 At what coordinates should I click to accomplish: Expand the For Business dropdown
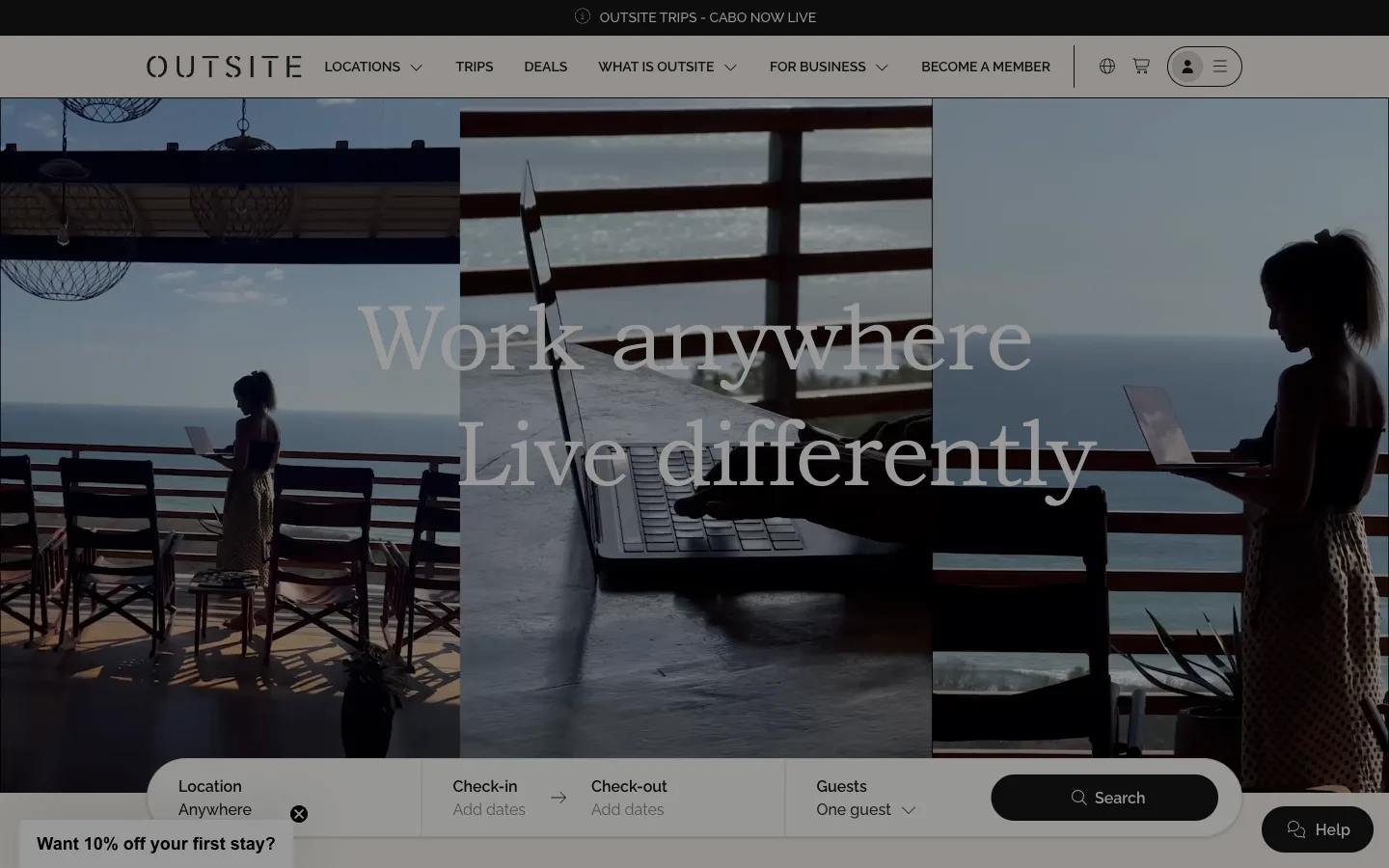829,67
